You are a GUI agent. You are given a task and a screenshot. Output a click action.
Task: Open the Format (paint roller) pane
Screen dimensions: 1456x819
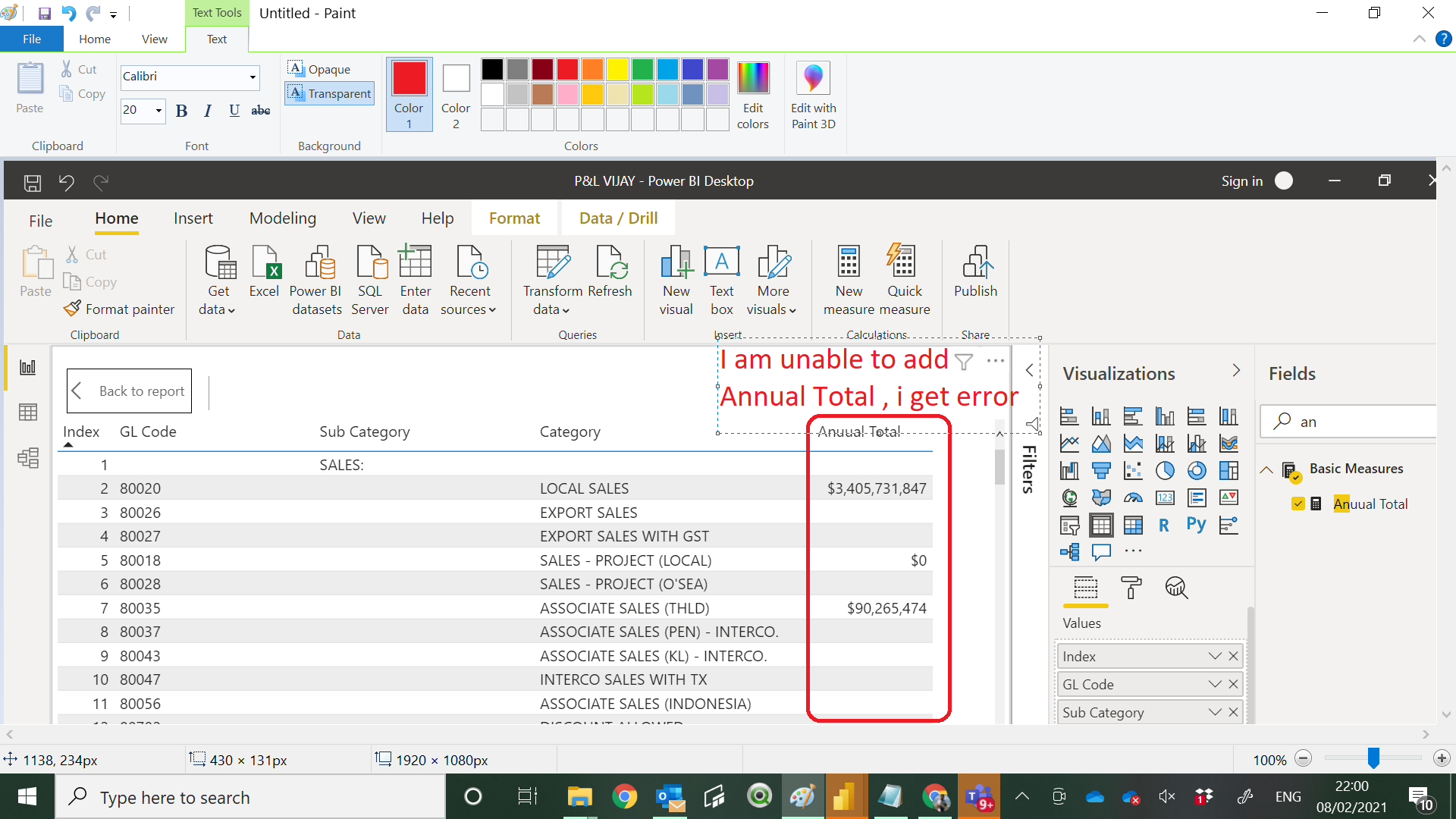pos(1131,588)
